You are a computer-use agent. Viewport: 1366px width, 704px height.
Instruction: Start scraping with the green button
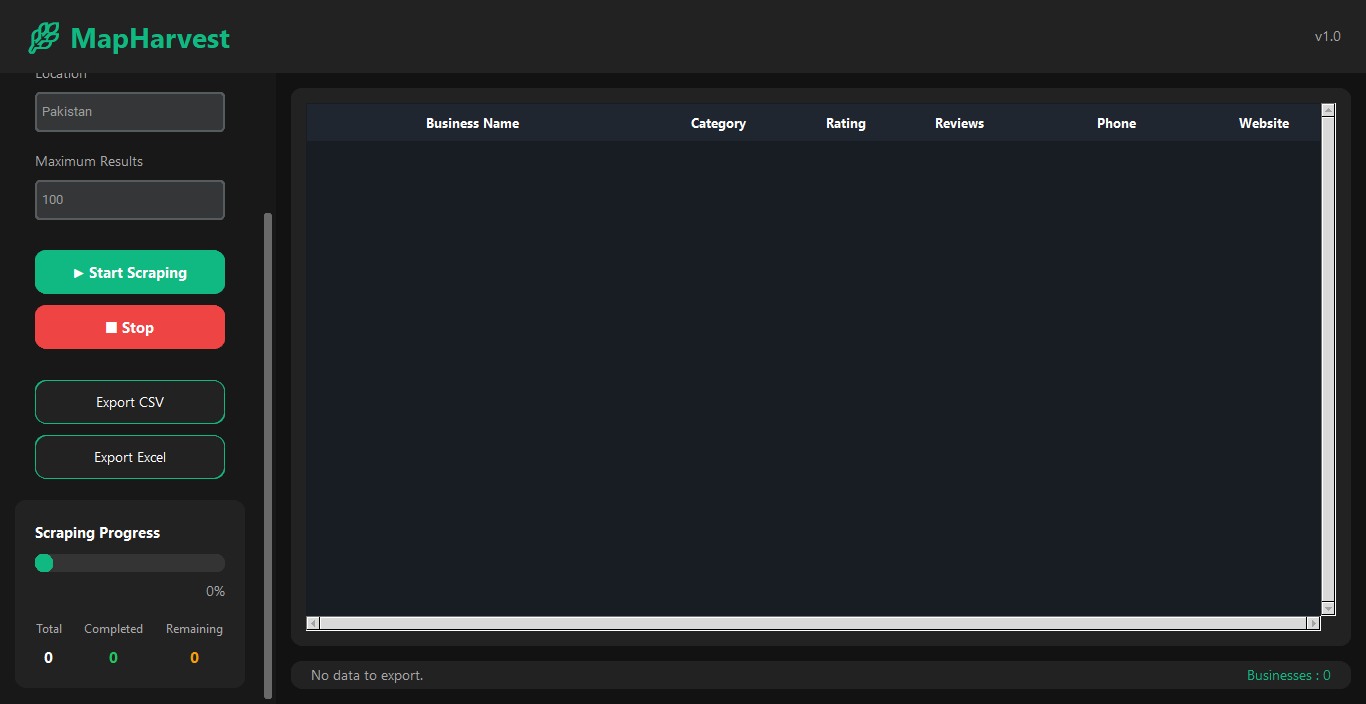130,272
